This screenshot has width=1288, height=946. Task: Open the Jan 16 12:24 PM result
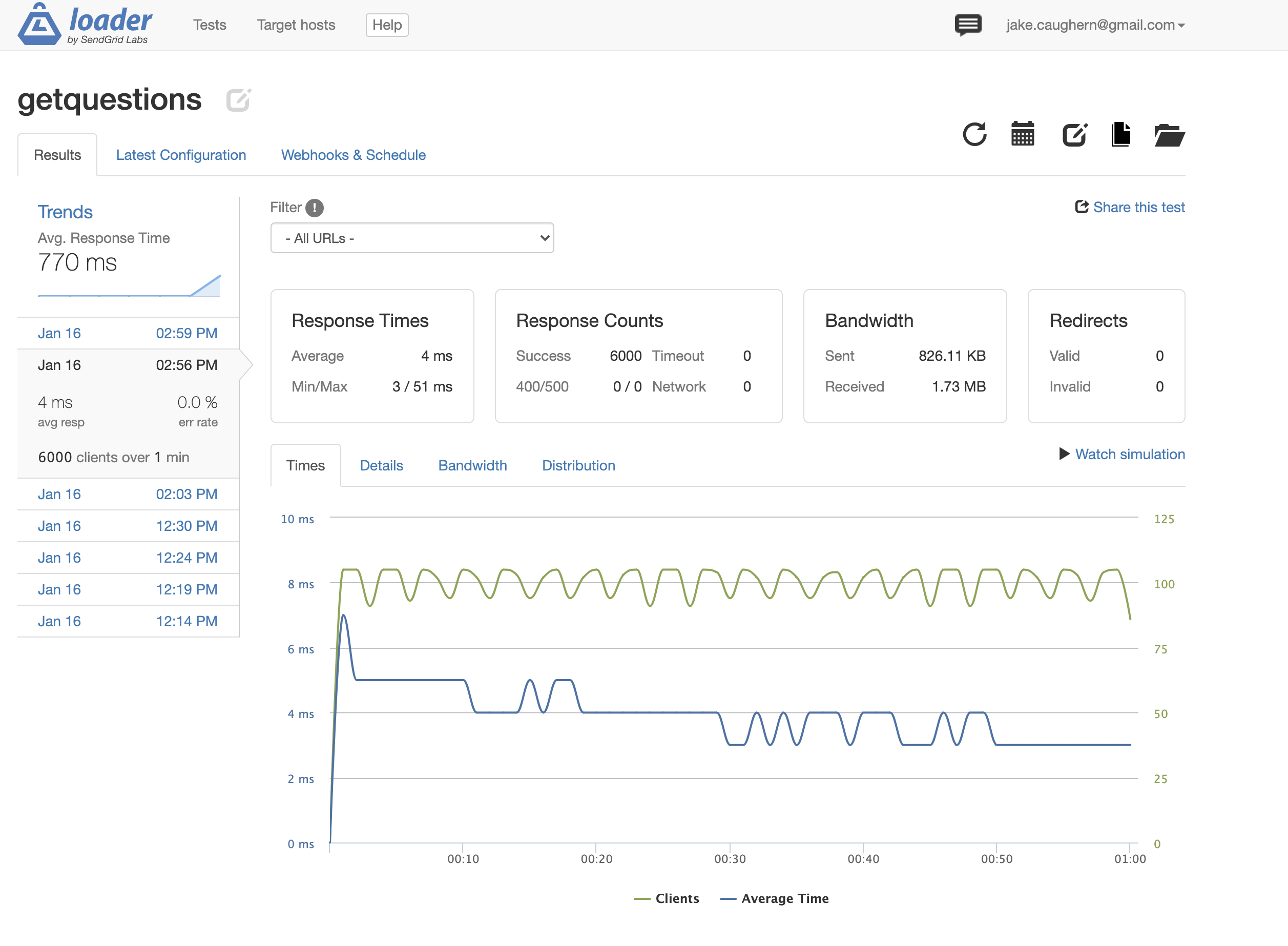pyautogui.click(x=128, y=558)
